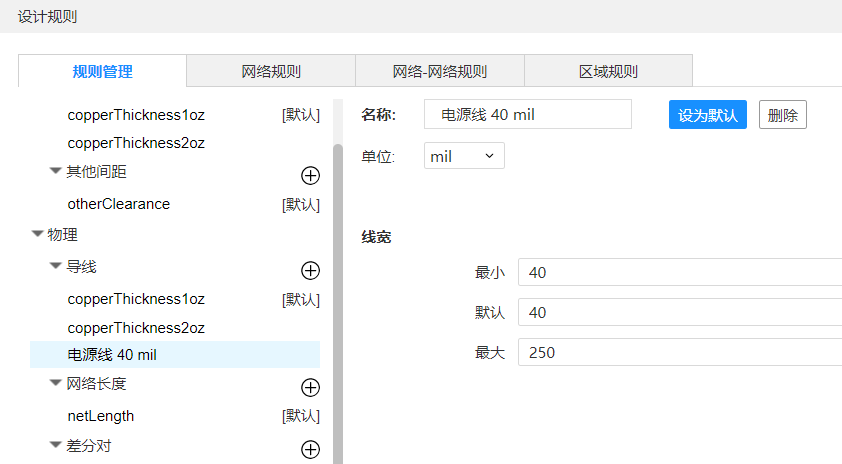Add a new 差分对 rule
This screenshot has height=464, width=842.
click(x=310, y=449)
